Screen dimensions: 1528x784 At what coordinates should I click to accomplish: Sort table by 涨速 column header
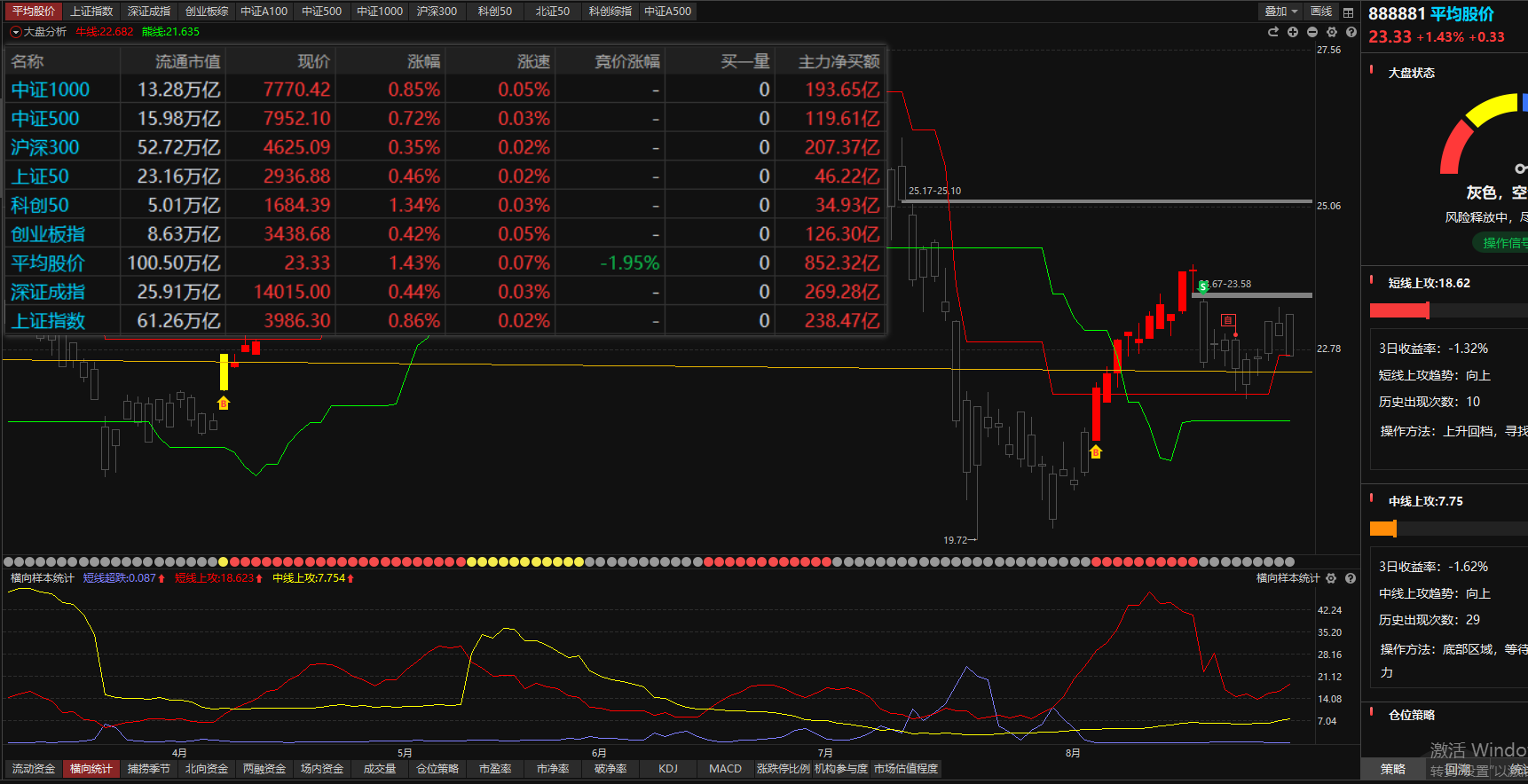[x=534, y=61]
